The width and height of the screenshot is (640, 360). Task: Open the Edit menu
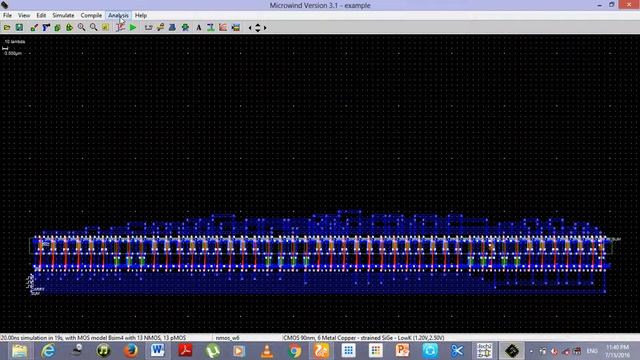pyautogui.click(x=41, y=15)
